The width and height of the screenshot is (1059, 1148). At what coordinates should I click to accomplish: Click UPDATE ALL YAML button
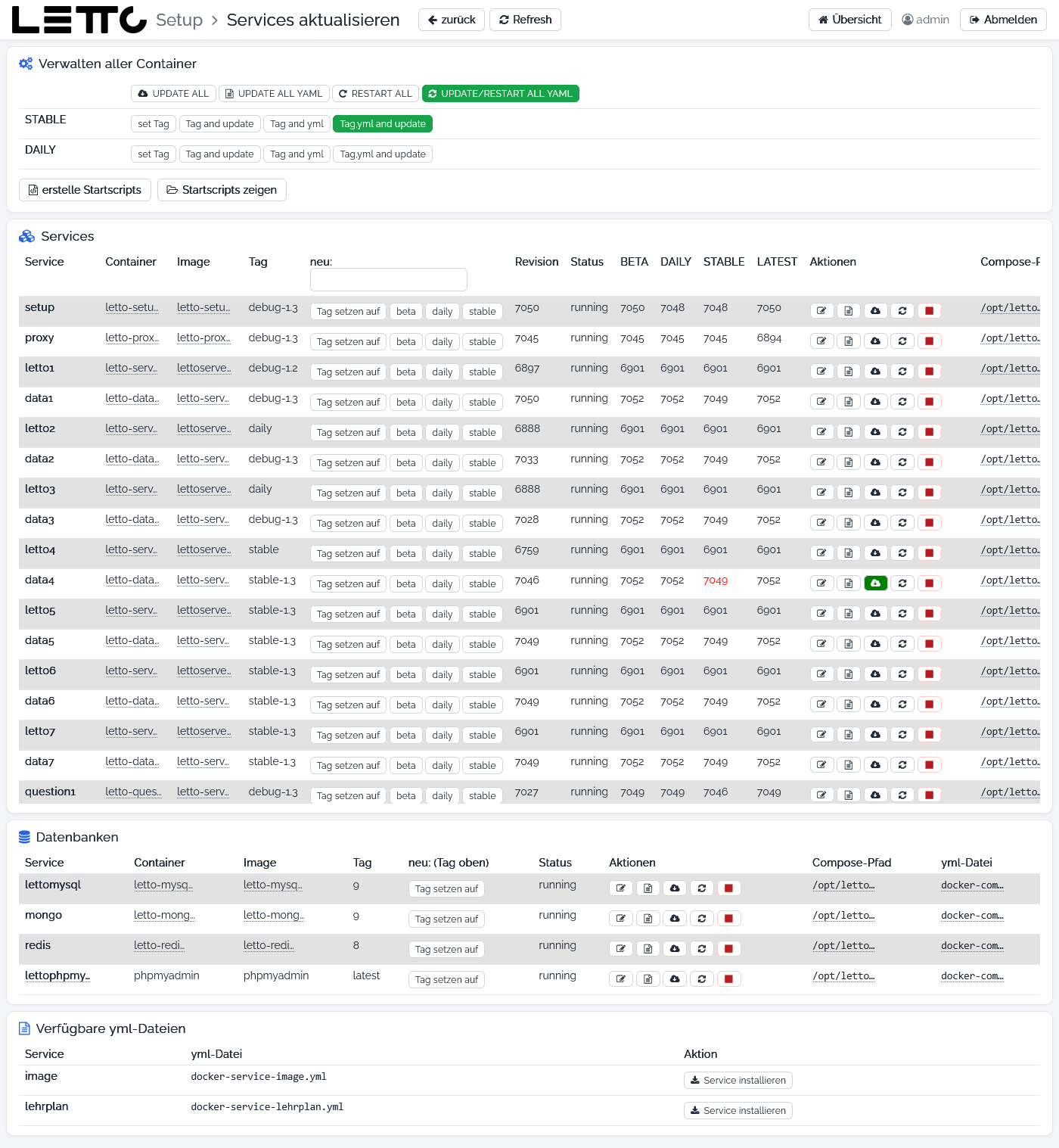point(274,93)
